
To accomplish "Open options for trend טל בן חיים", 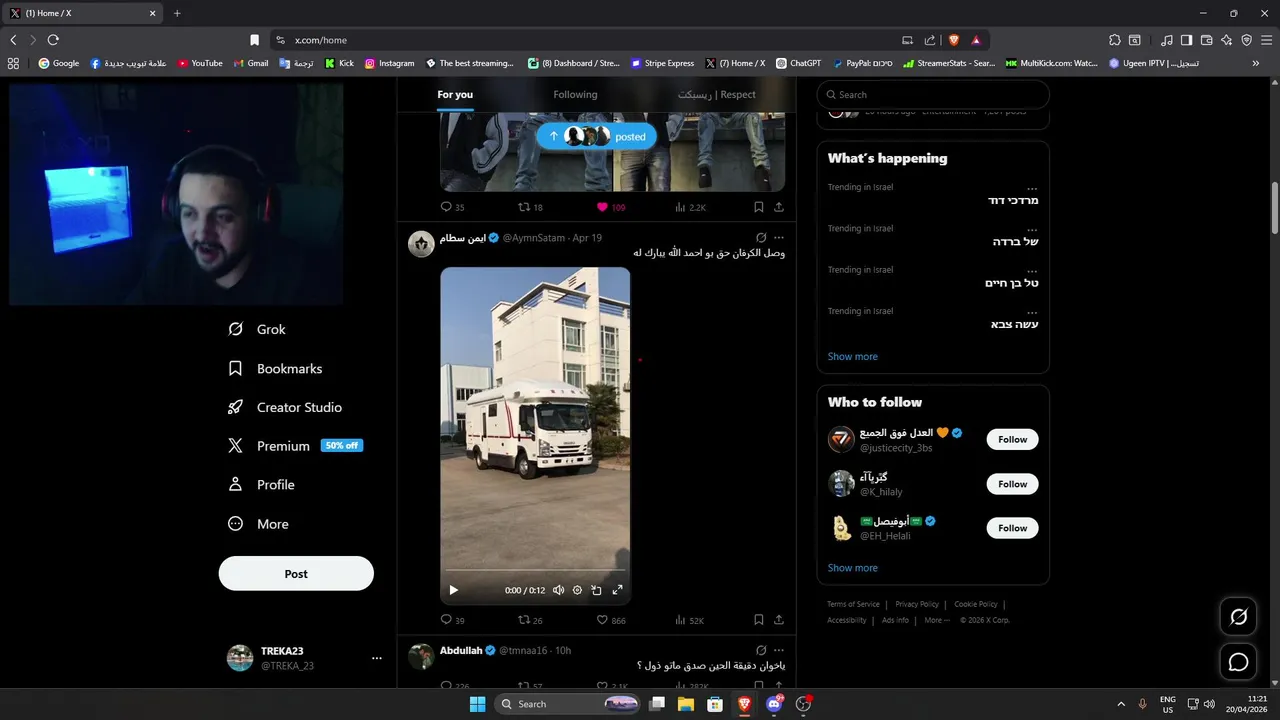I will pyautogui.click(x=1032, y=270).
